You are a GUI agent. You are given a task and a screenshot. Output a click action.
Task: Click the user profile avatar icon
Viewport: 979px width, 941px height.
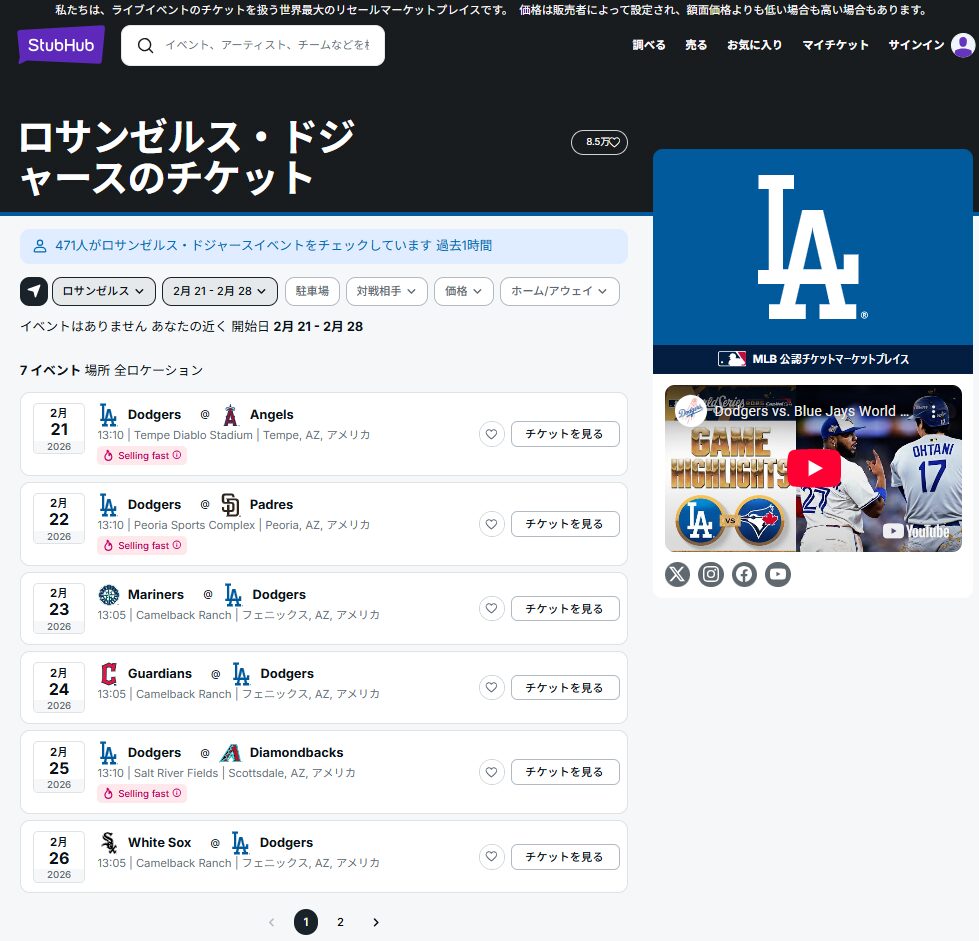[x=962, y=45]
